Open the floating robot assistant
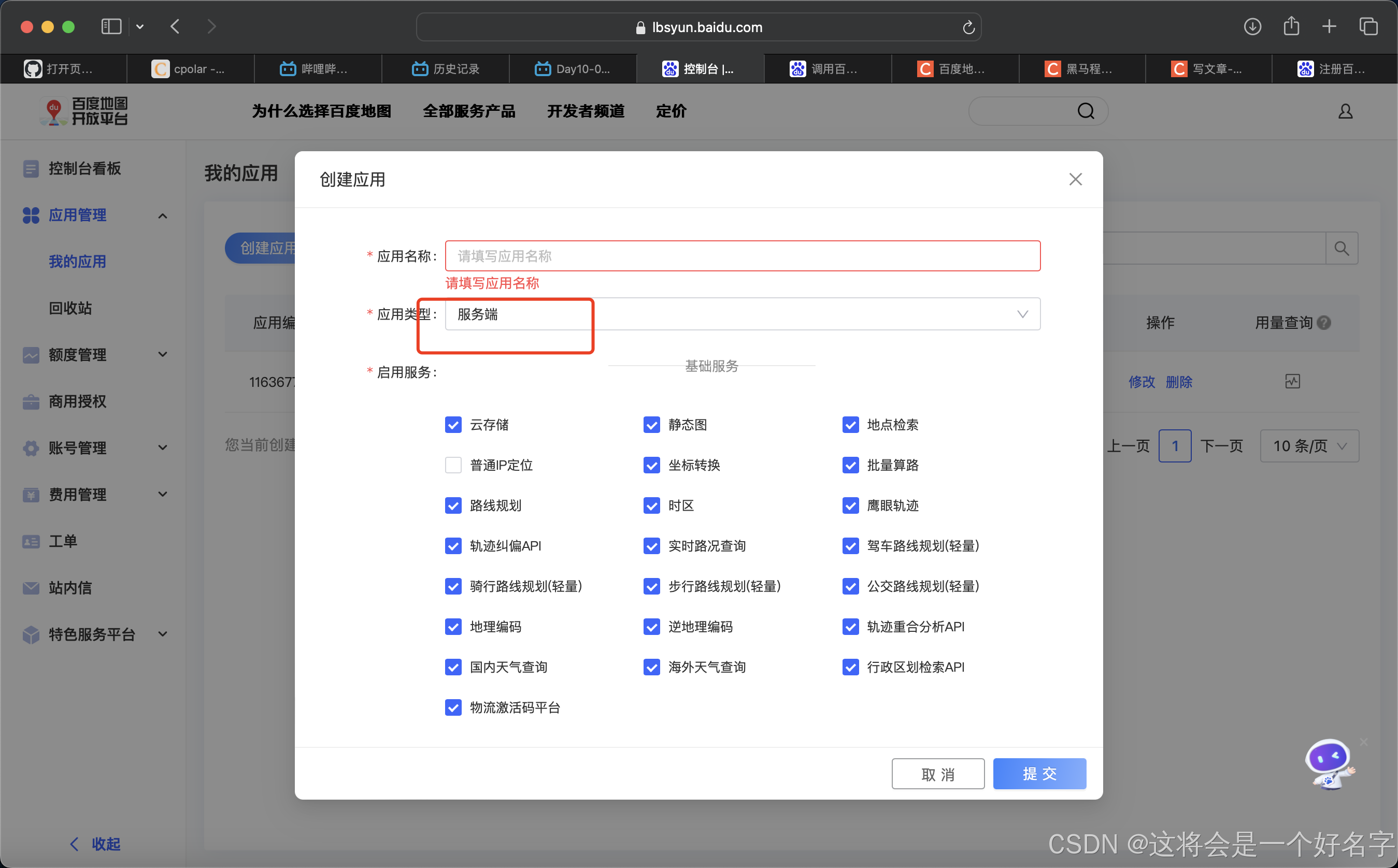1398x868 pixels. point(1329,764)
